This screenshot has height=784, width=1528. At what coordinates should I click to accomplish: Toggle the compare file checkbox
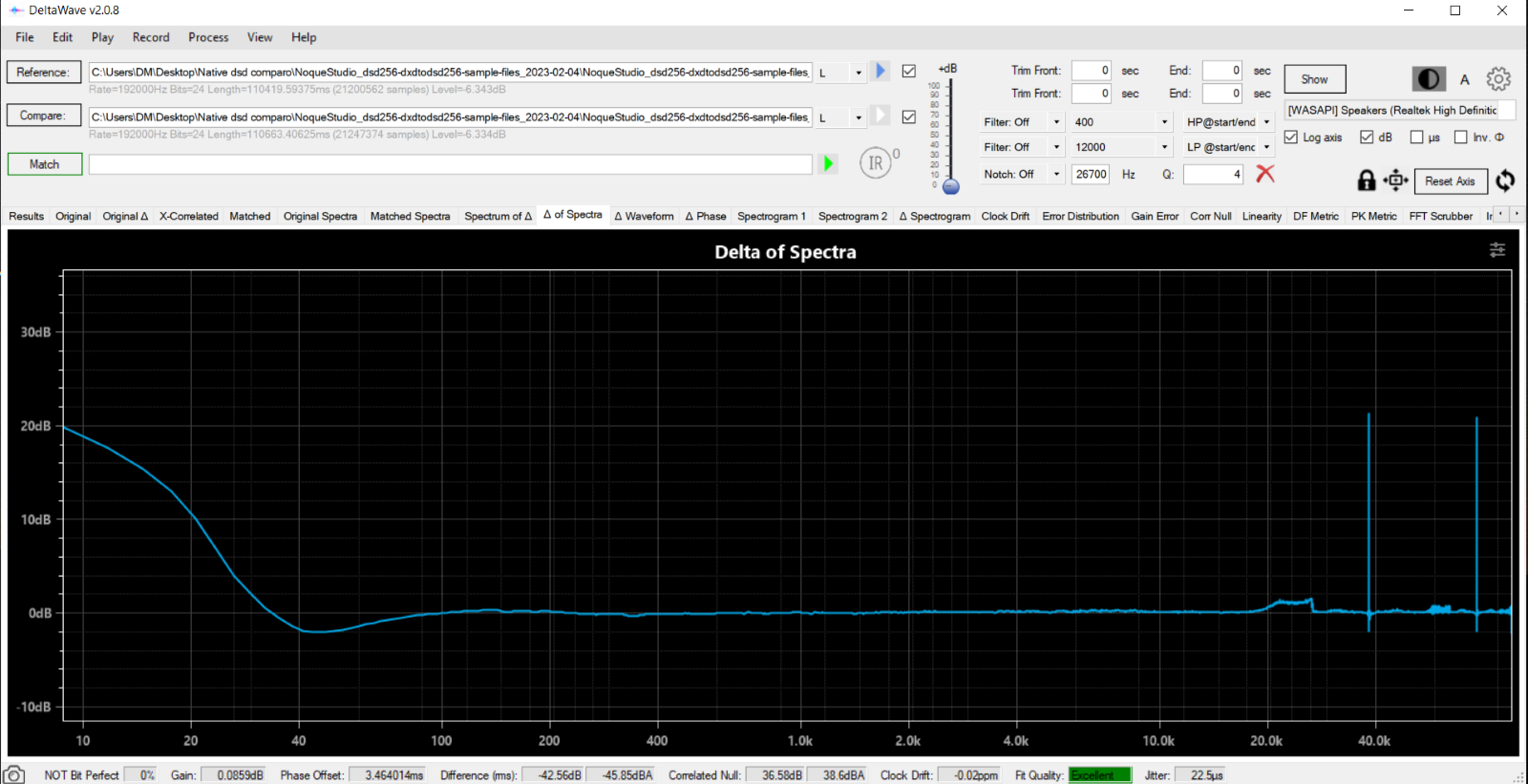tap(909, 117)
